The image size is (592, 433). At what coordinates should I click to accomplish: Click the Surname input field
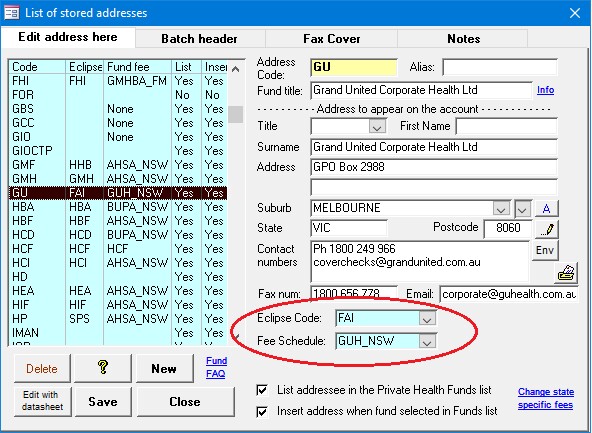[x=434, y=147]
